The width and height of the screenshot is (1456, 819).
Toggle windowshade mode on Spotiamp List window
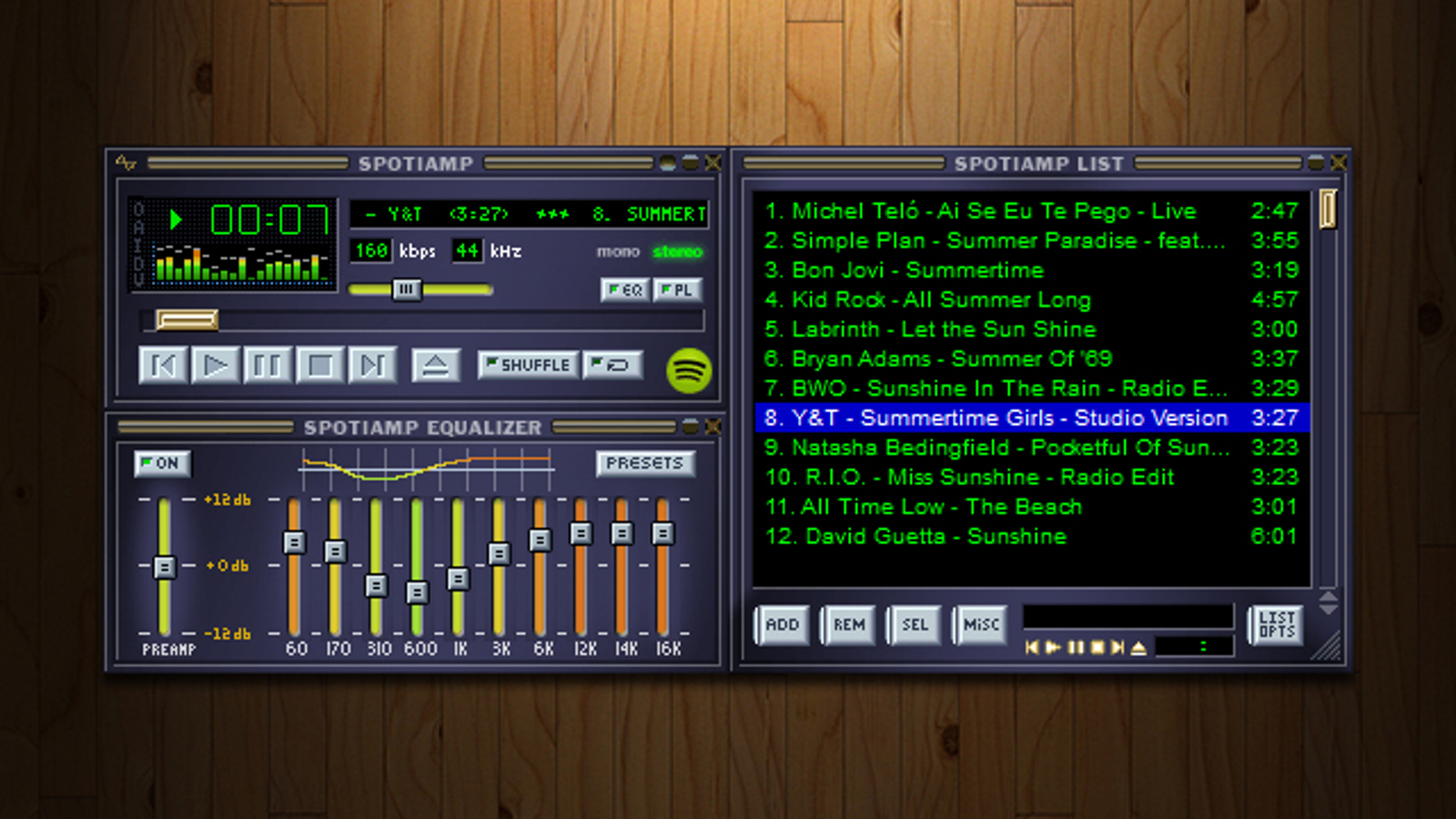[x=1316, y=163]
